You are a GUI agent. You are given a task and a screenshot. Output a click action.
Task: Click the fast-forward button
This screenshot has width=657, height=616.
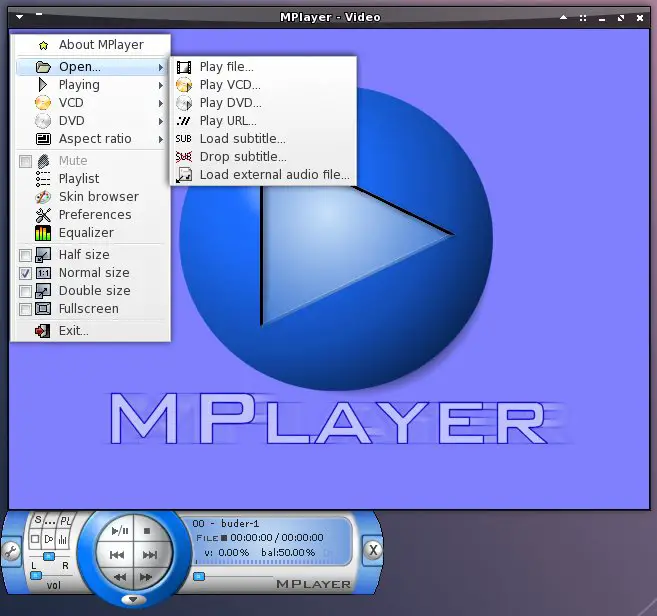[x=146, y=577]
